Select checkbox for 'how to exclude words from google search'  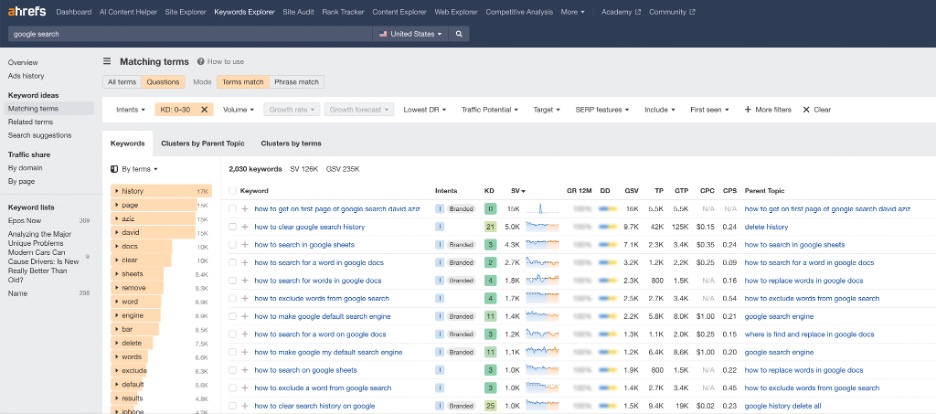point(232,298)
